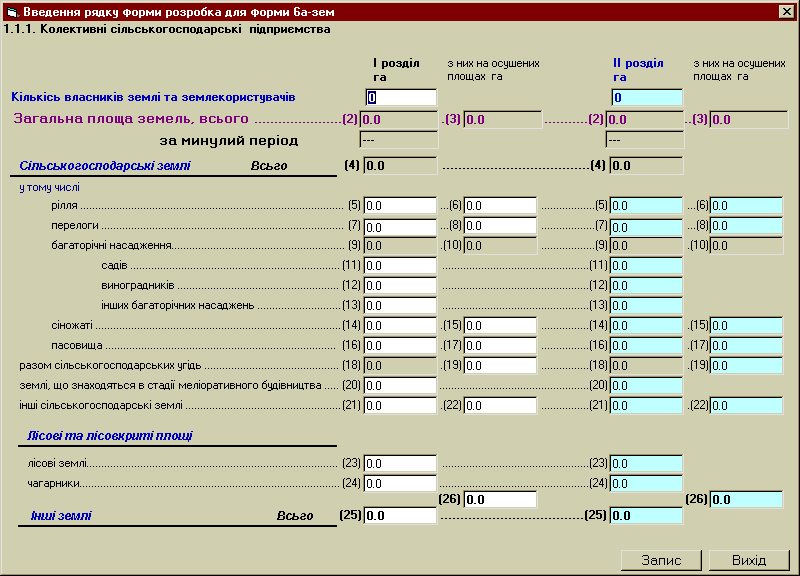This screenshot has width=800, height=576.
Task: Click total drained area field (3) in I розділ
Action: [x=503, y=120]
